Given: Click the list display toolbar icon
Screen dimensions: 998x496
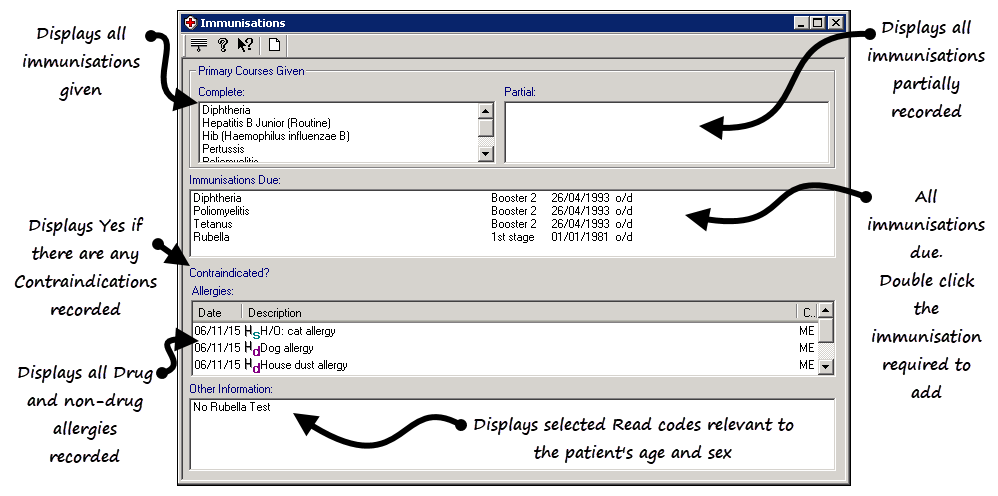Looking at the screenshot, I should (x=200, y=44).
